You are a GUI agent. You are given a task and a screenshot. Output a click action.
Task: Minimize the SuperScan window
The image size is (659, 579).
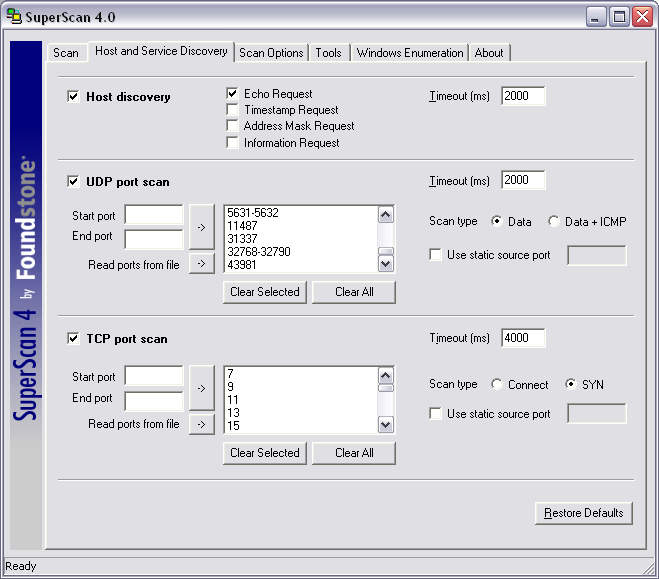[x=596, y=17]
